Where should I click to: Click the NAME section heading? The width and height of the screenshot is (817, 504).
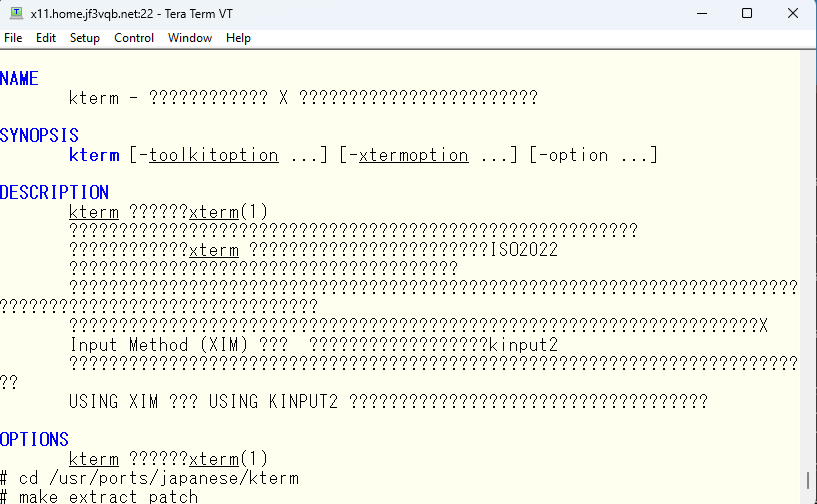pyautogui.click(x=19, y=79)
